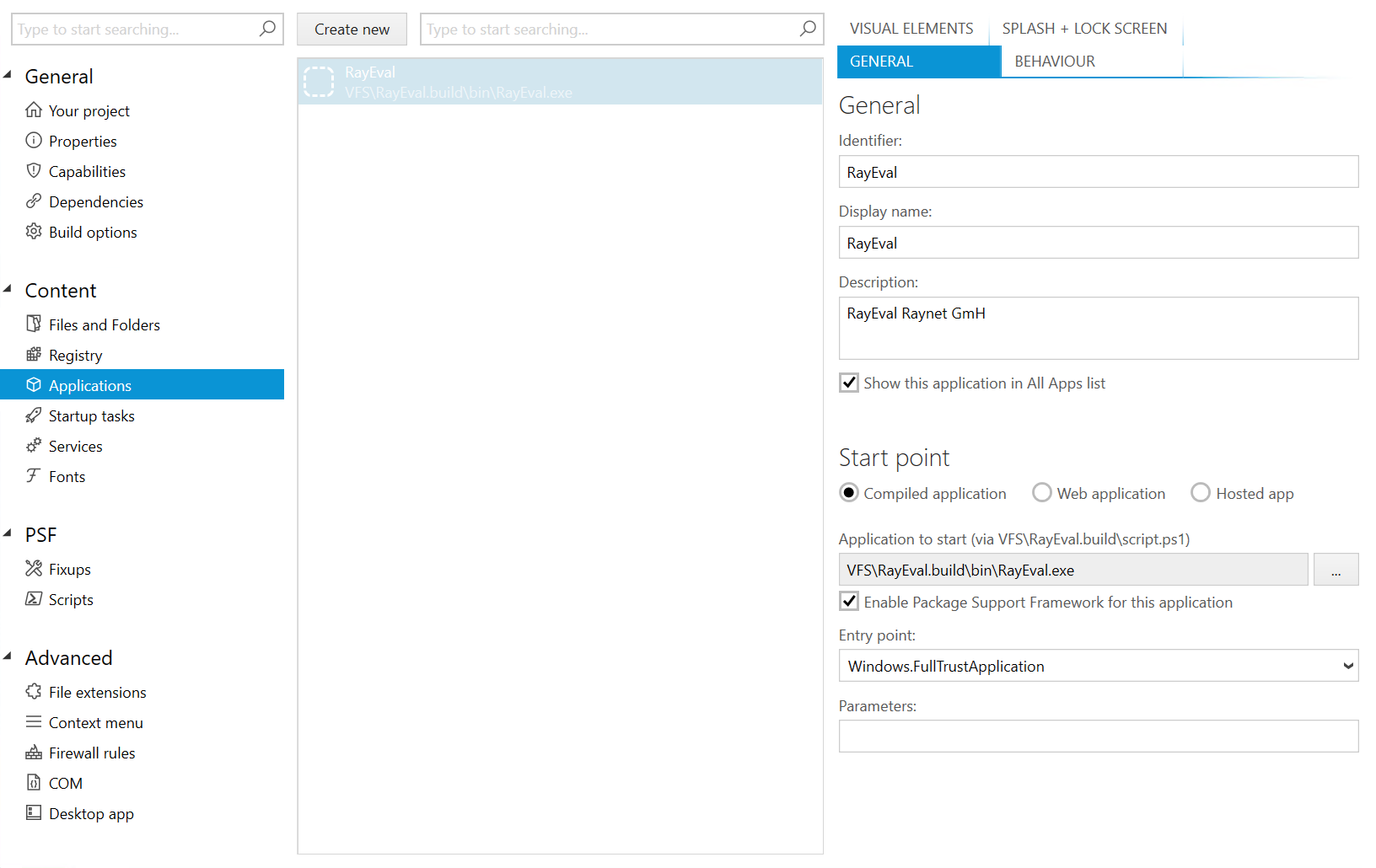Viewport: 1376px width, 868px height.
Task: Collapse the Advanced section
Action: click(8, 656)
